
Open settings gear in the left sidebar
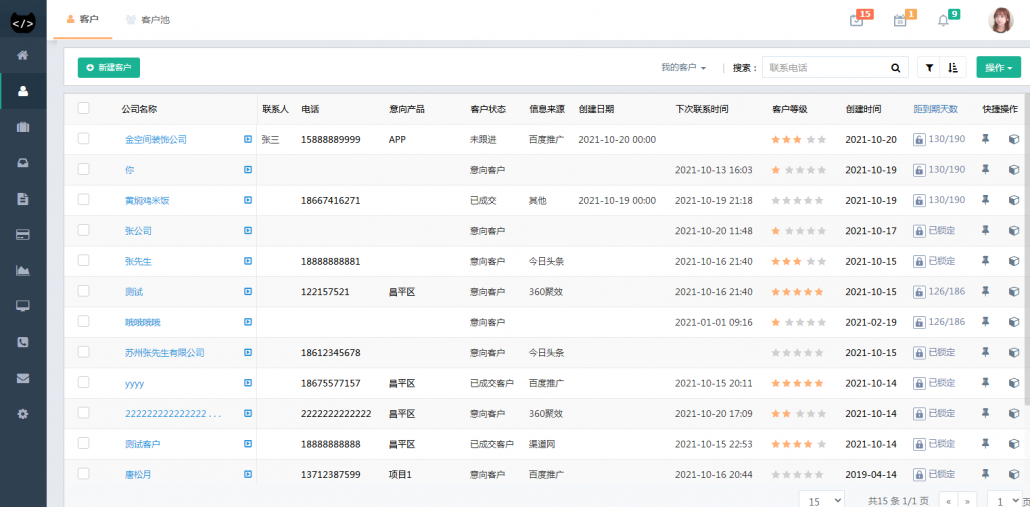[x=22, y=414]
